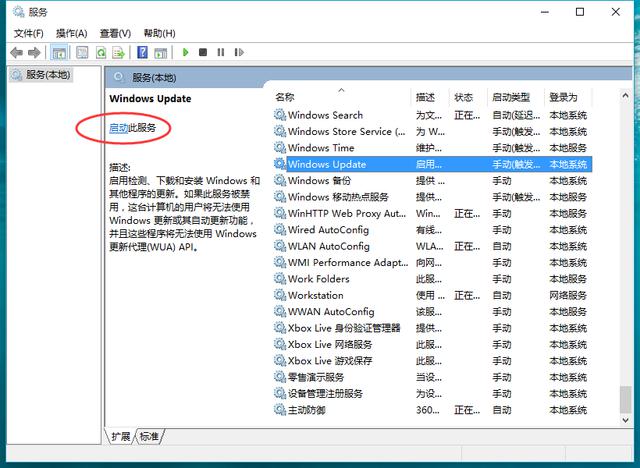
Task: Open the 帮助(H) menu
Action: (160, 33)
